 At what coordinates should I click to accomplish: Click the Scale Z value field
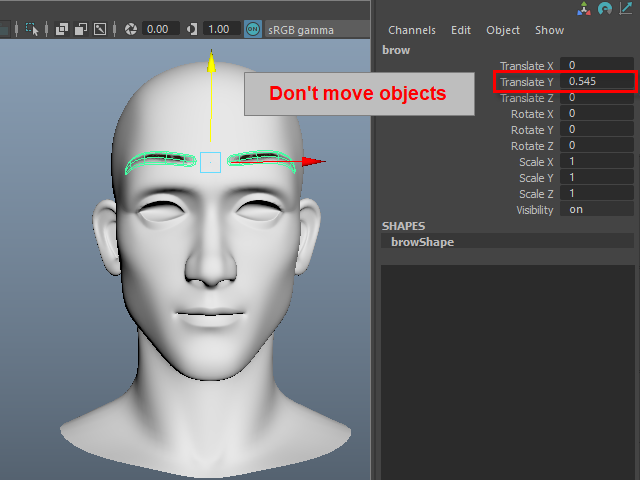(597, 193)
